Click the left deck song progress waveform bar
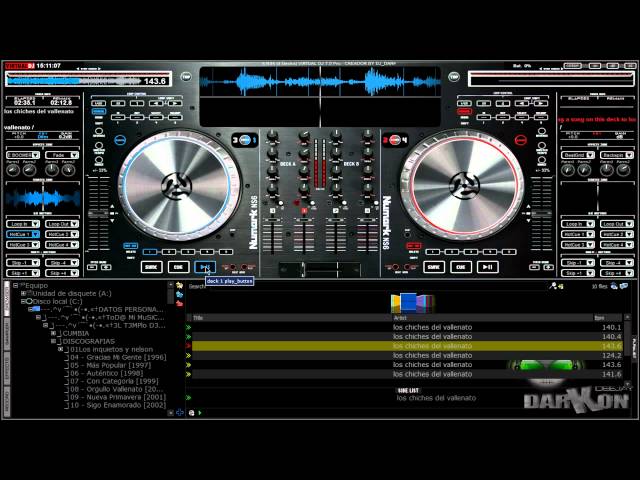The height and width of the screenshot is (480, 640). click(x=75, y=81)
